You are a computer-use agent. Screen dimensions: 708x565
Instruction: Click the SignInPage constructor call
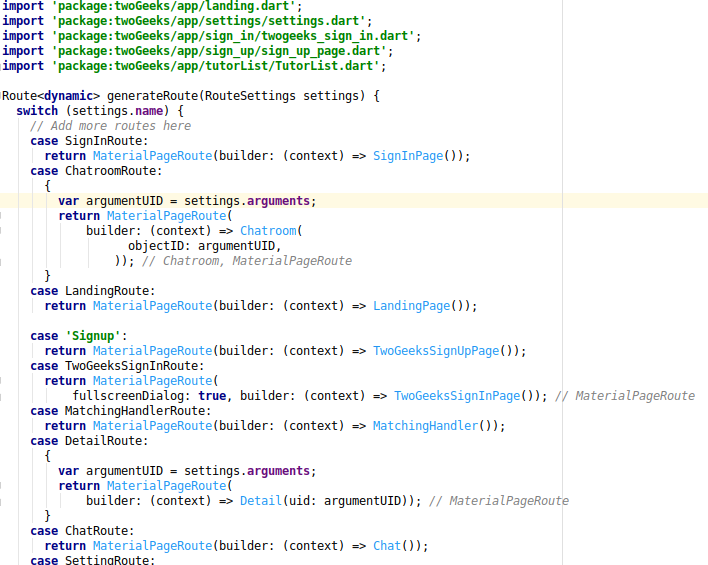(408, 156)
